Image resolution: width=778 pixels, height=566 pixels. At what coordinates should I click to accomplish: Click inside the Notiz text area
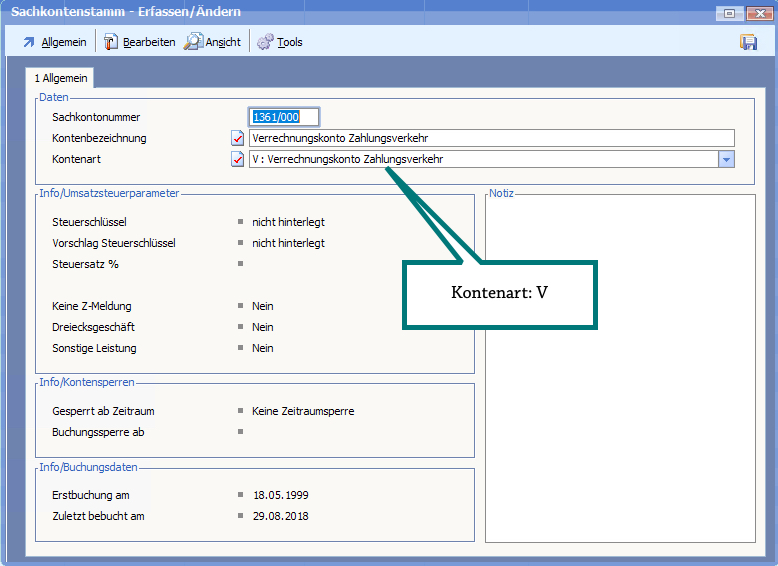(x=618, y=400)
